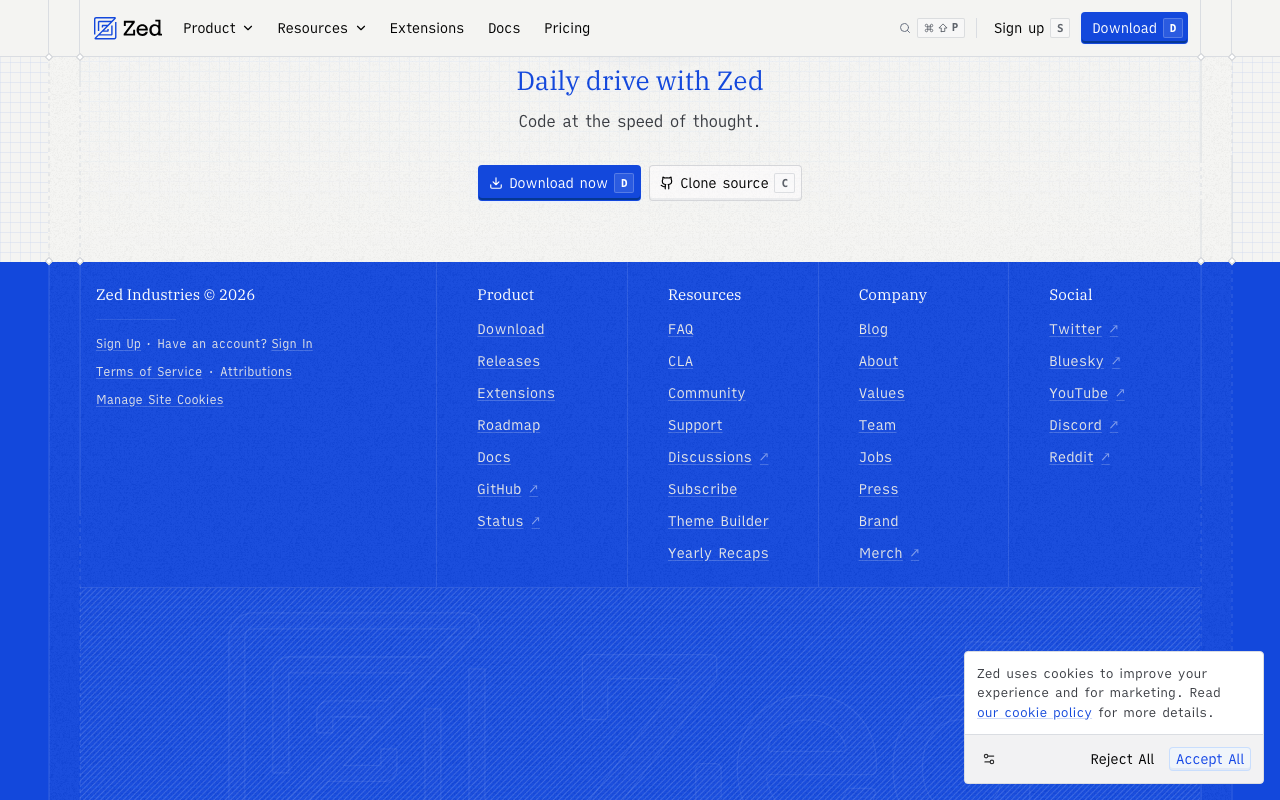
Task: Click the external arrow next to Bluesky
Action: [x=1116, y=361]
